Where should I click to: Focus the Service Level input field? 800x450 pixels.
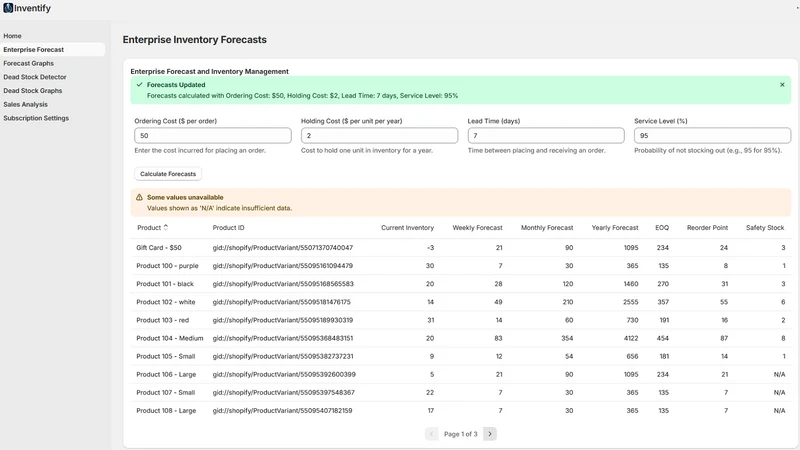pos(712,136)
